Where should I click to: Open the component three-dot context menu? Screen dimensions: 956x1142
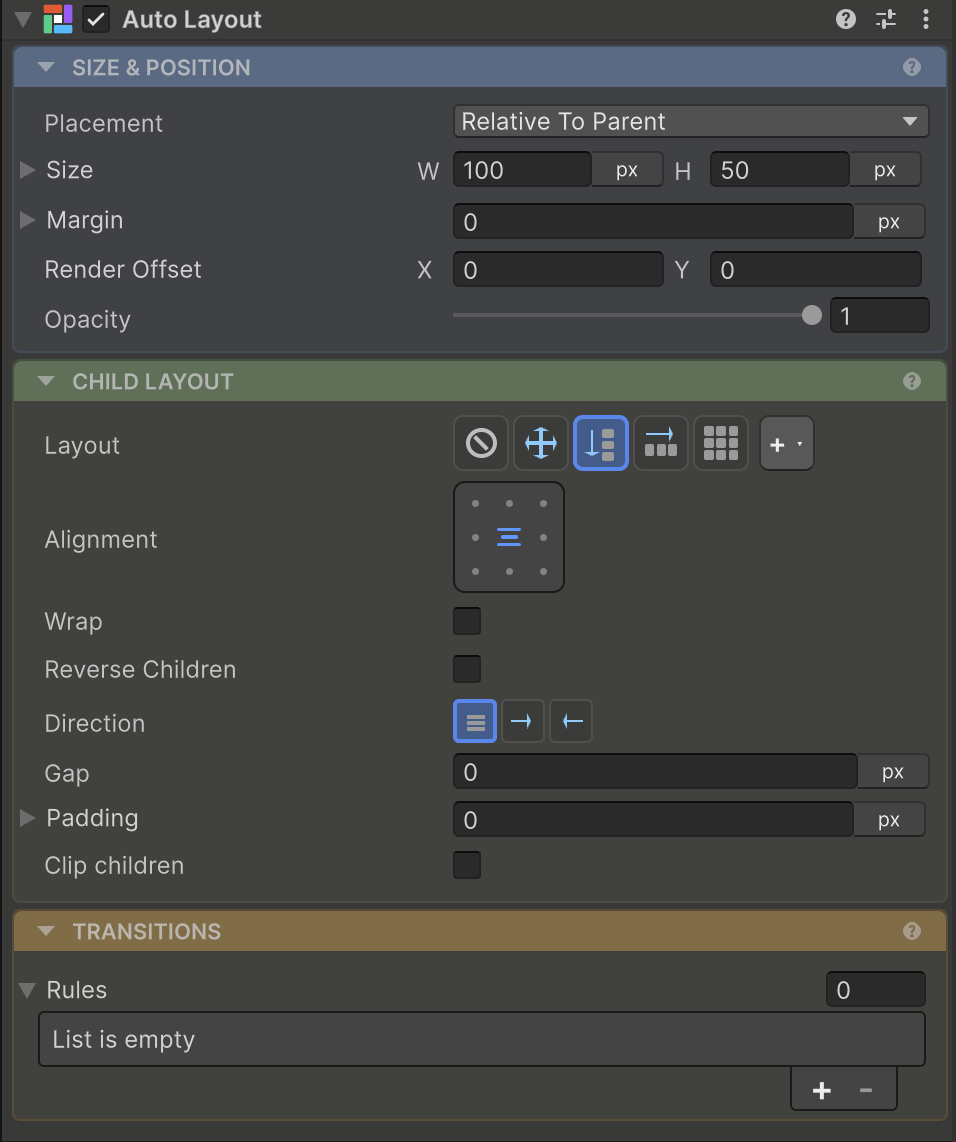coord(925,19)
